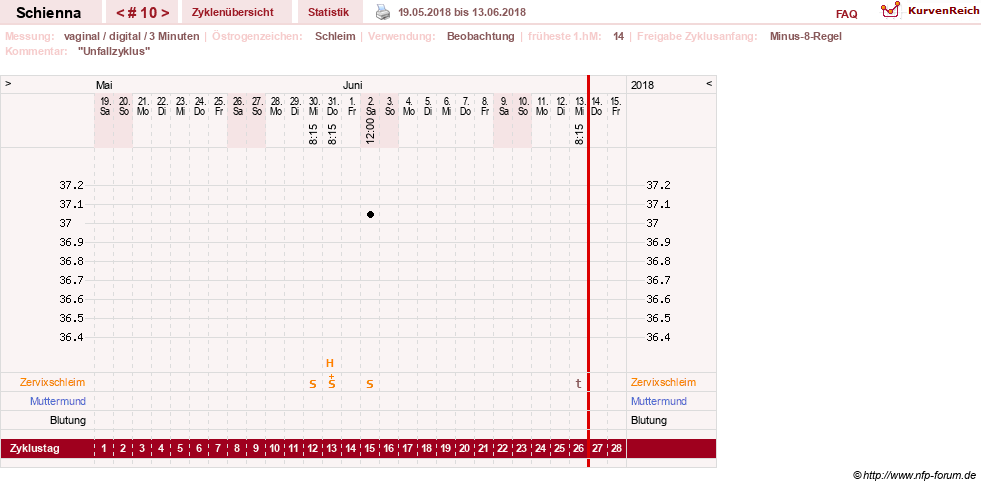Click the früheste 1.hM value 14

[618, 36]
